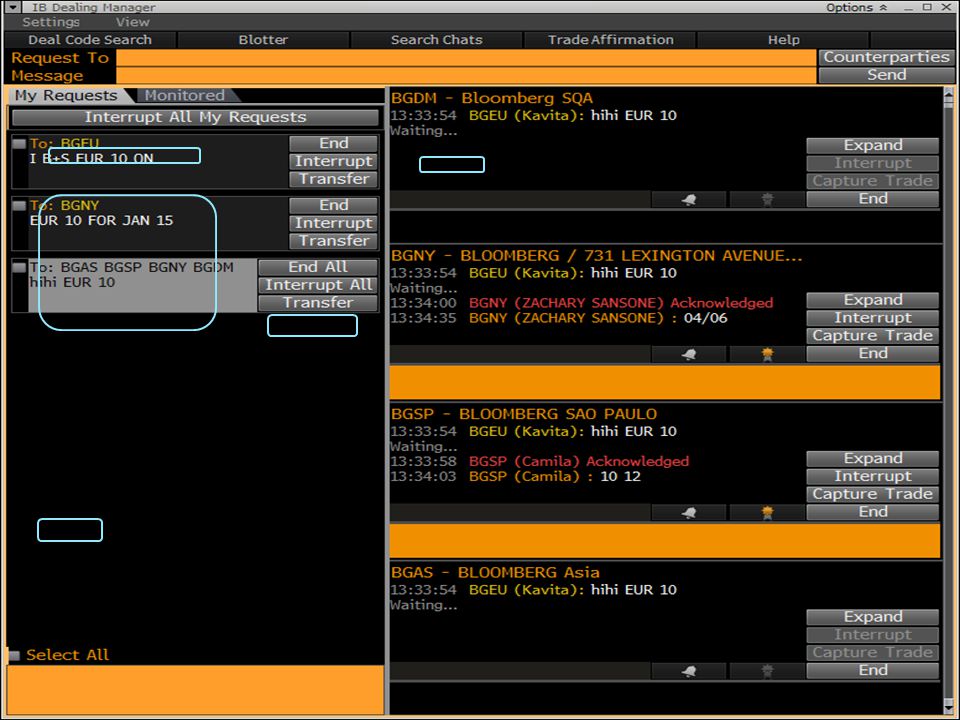Click the bell icon in BGAS chat
This screenshot has height=720, width=960.
click(689, 671)
